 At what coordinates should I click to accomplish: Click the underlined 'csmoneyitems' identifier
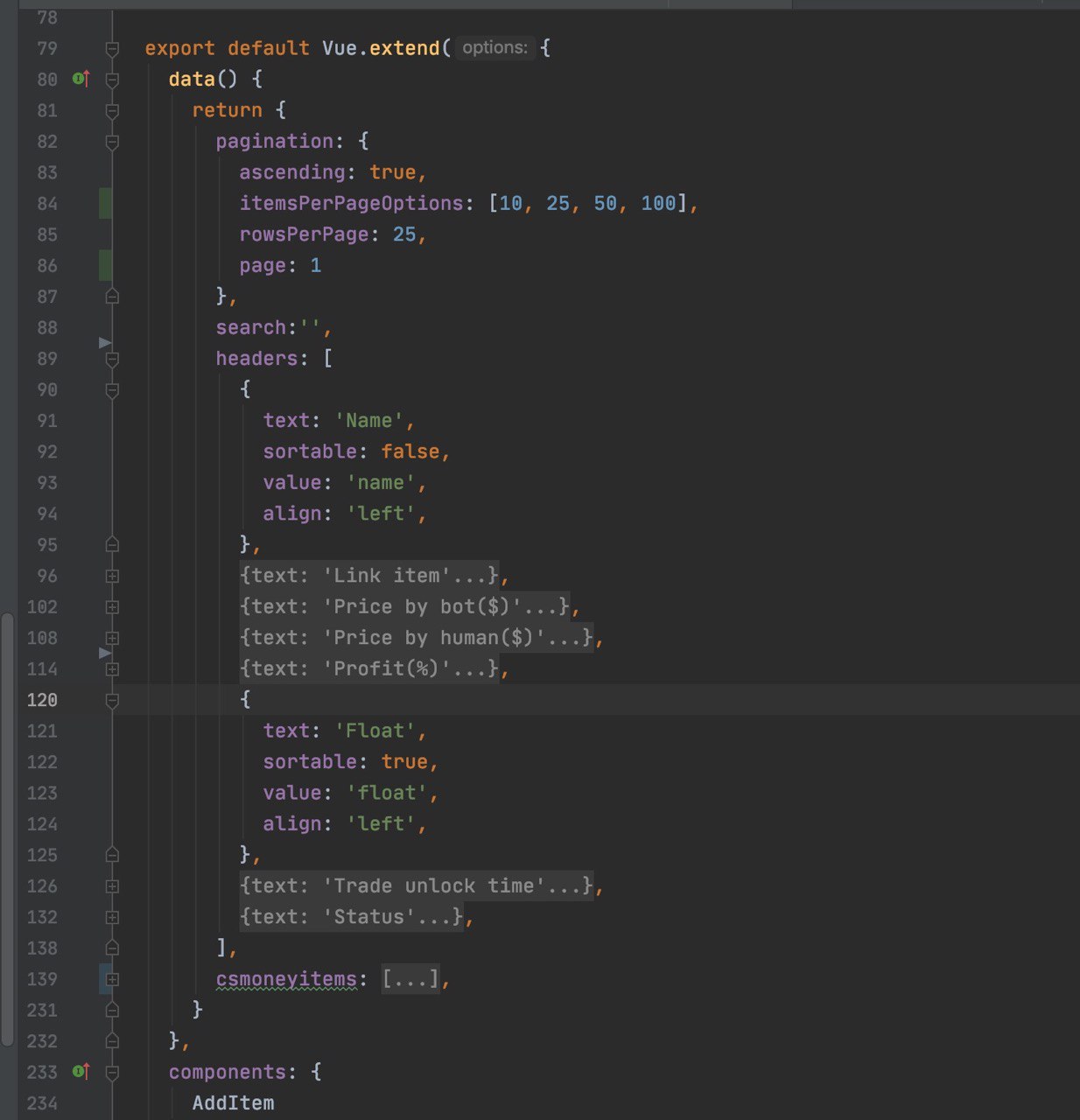[x=286, y=979]
